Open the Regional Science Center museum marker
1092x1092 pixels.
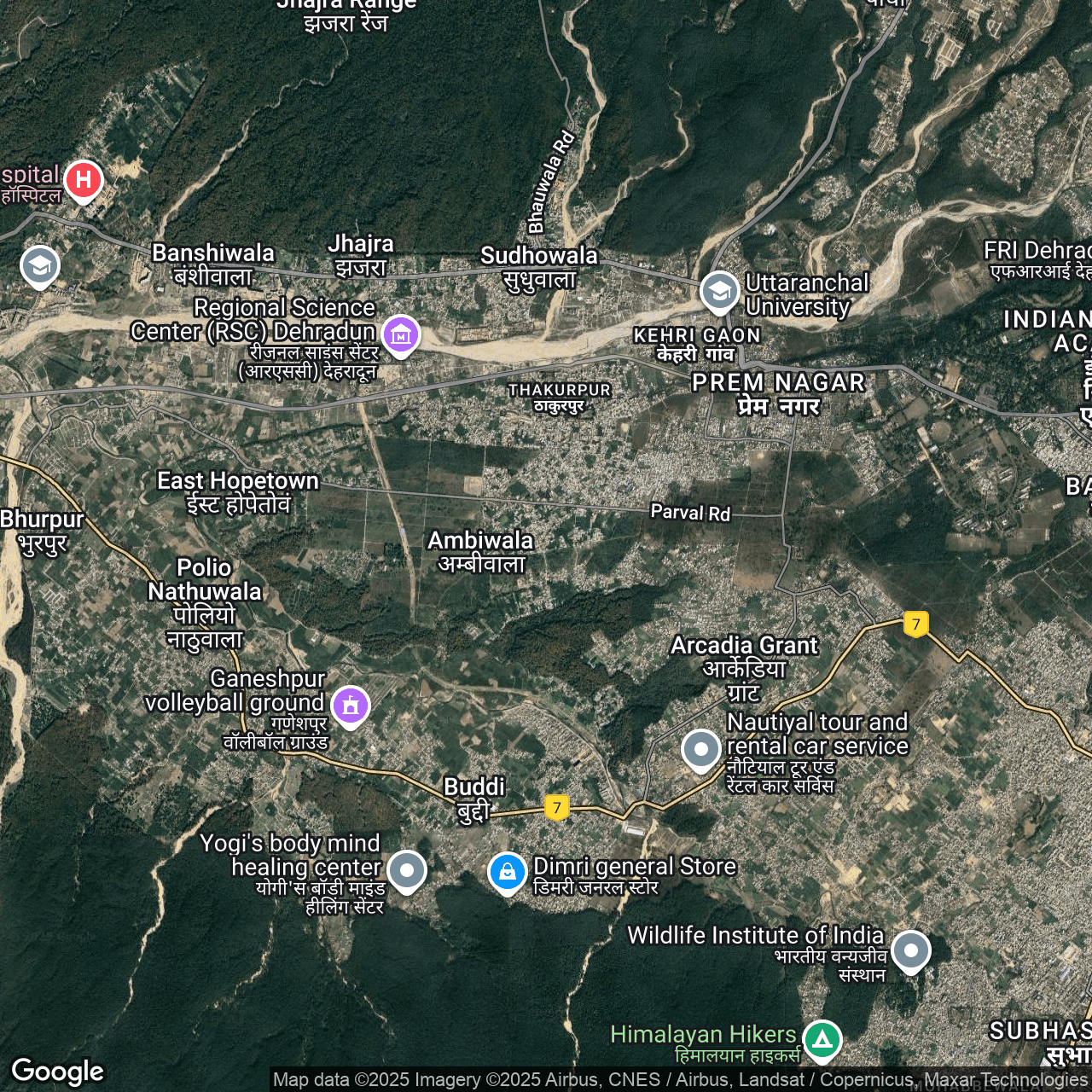pos(401,334)
